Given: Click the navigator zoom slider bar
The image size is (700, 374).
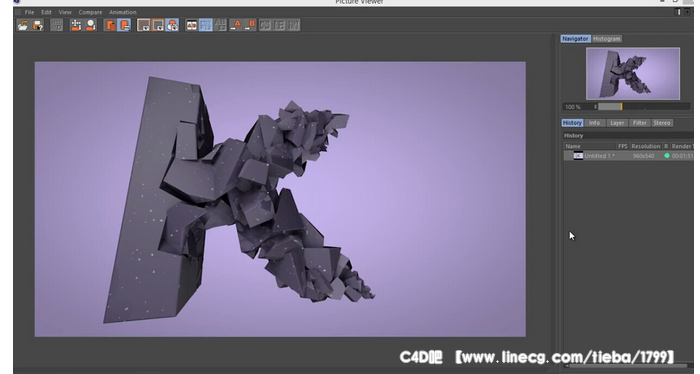Looking at the screenshot, I should coord(644,107).
